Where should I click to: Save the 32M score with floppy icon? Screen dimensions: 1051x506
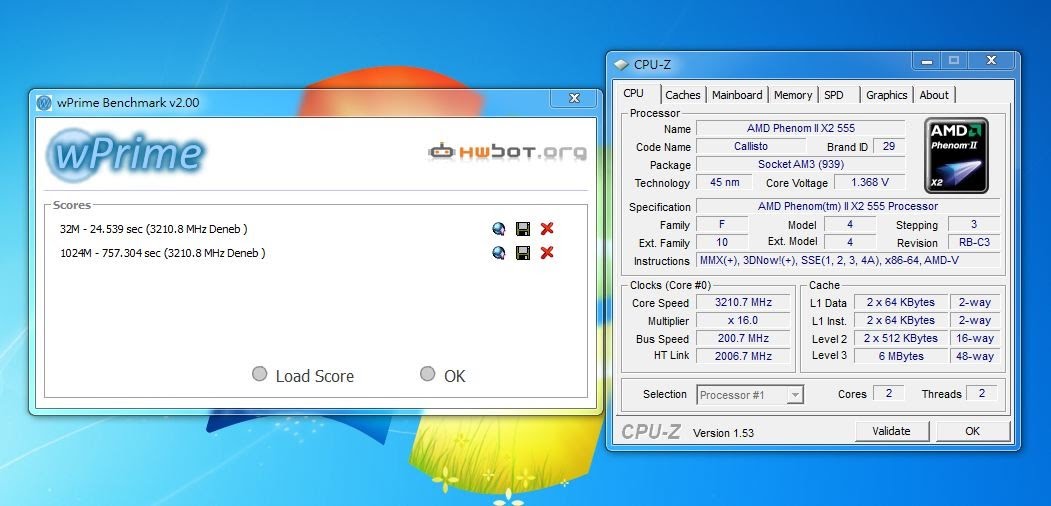point(523,229)
